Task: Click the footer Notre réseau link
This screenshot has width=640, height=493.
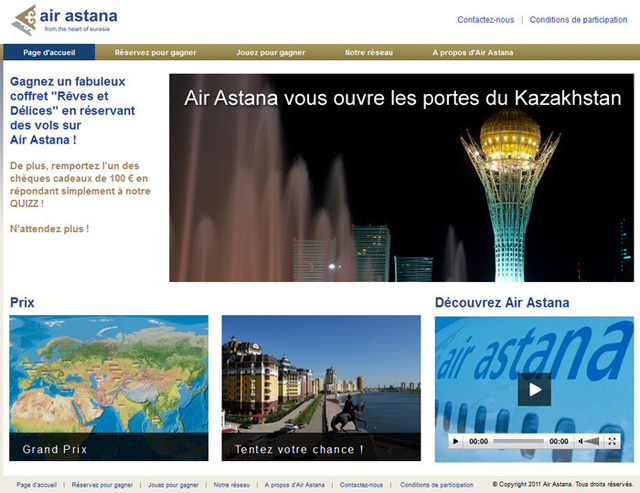Action: coord(231,485)
